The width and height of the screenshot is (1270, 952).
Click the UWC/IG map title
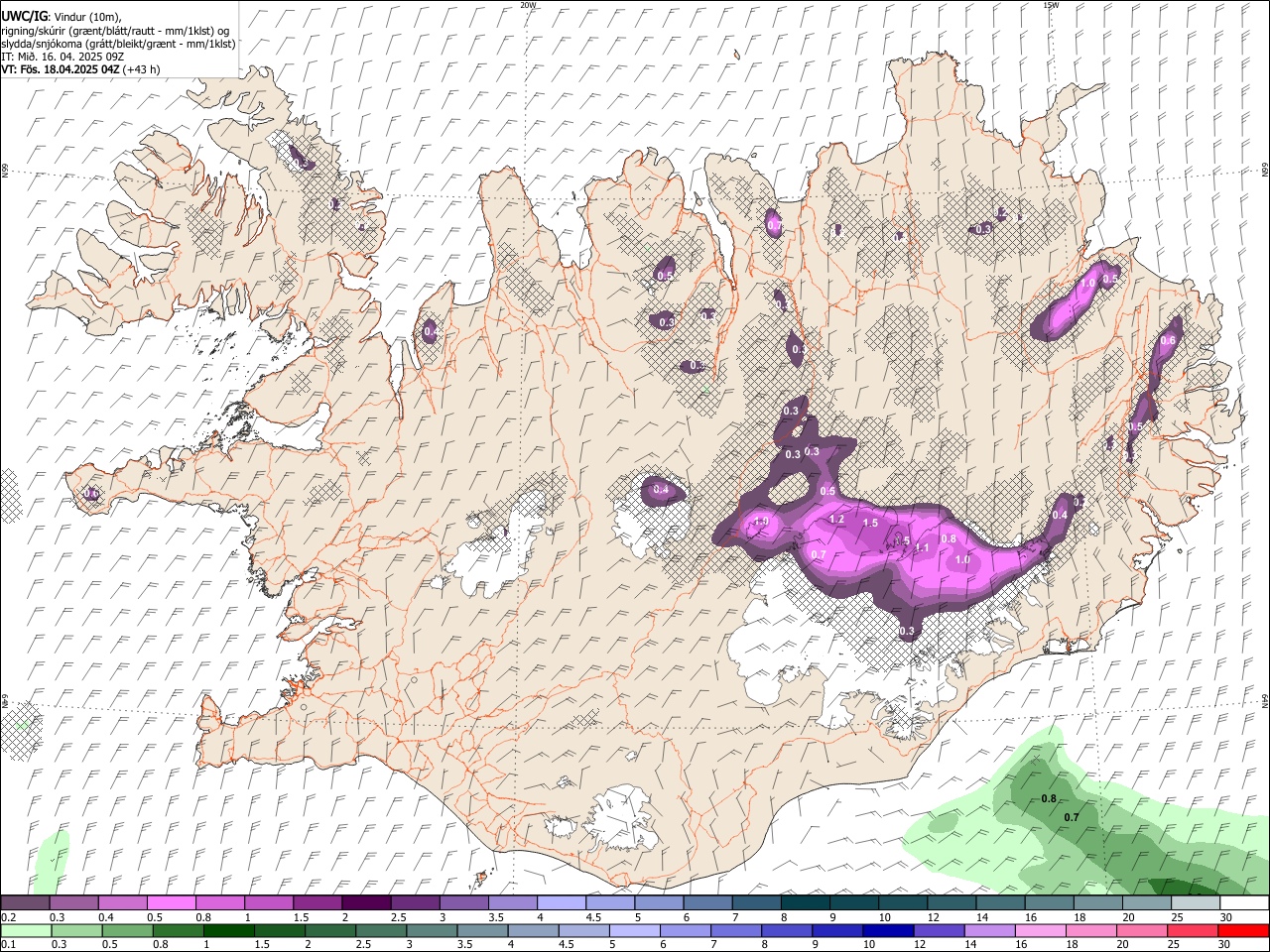23,17
